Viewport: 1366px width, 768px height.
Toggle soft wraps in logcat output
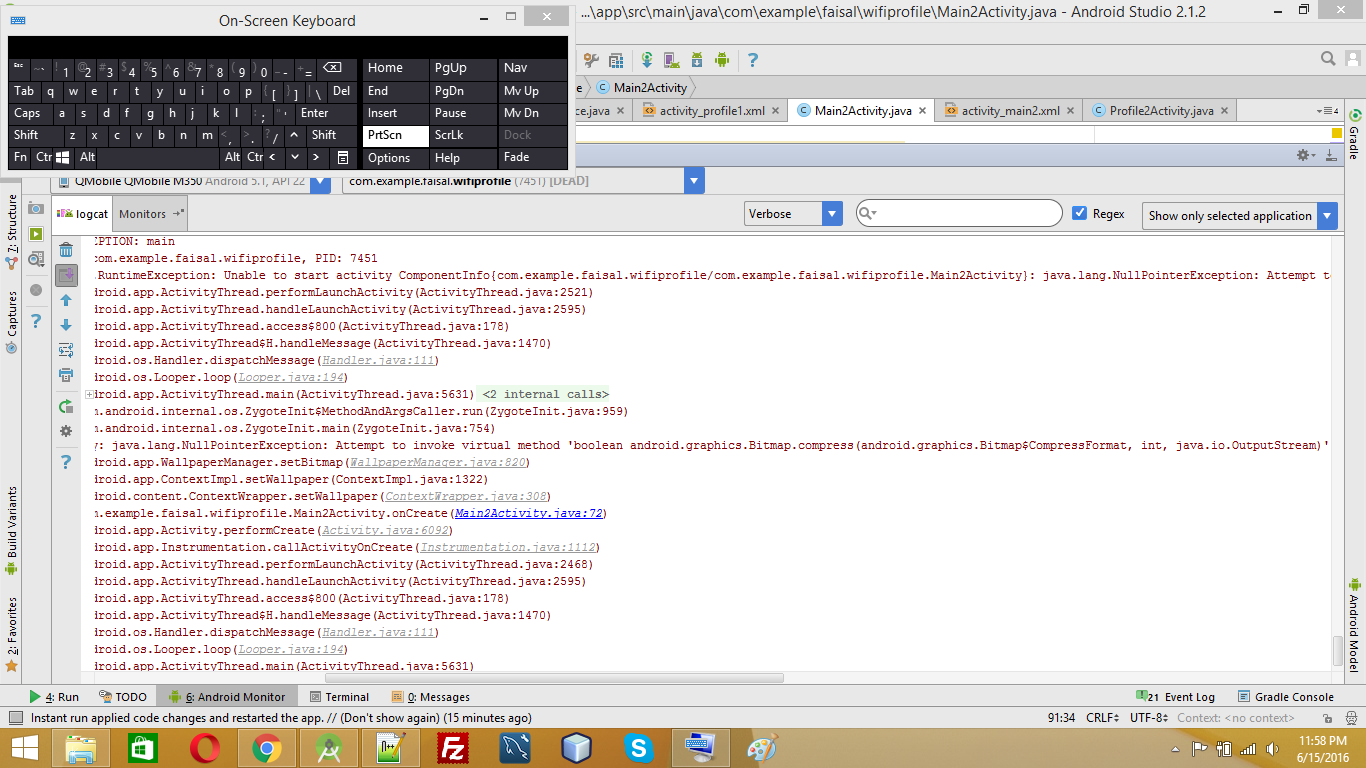point(66,350)
